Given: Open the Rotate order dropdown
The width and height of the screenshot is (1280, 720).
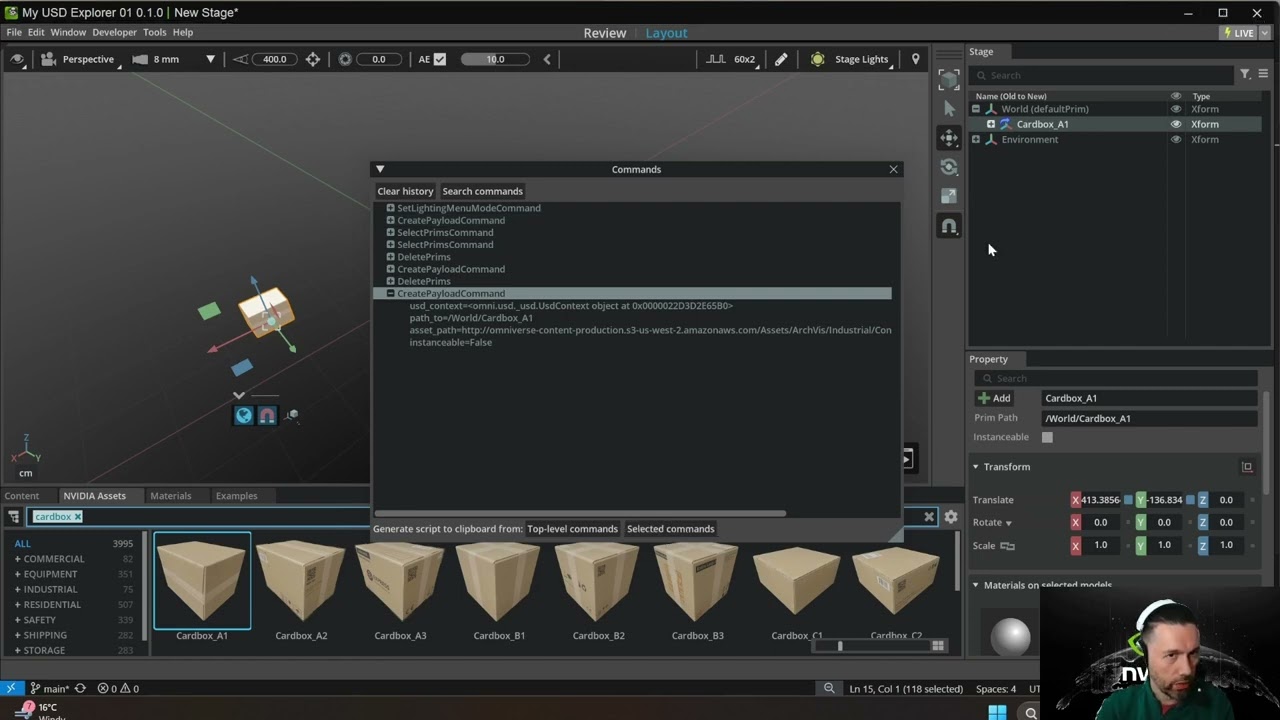Looking at the screenshot, I should [x=1009, y=523].
